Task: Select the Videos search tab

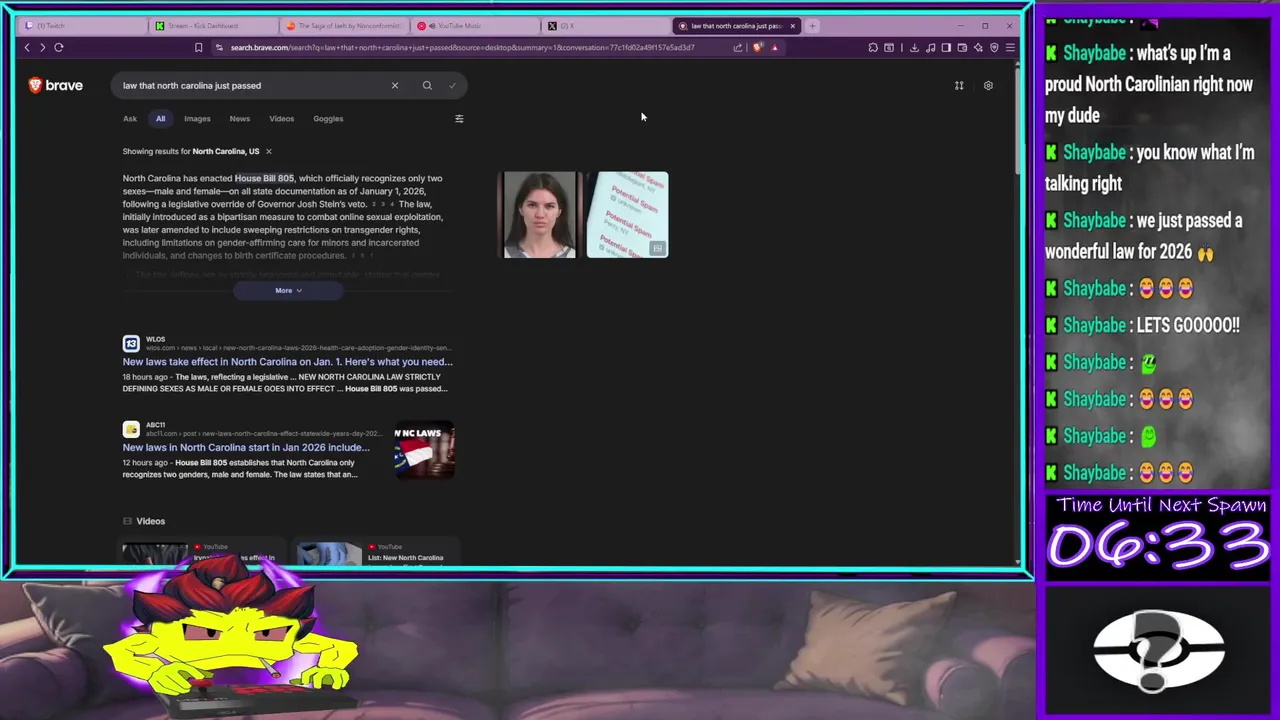Action: click(x=282, y=118)
